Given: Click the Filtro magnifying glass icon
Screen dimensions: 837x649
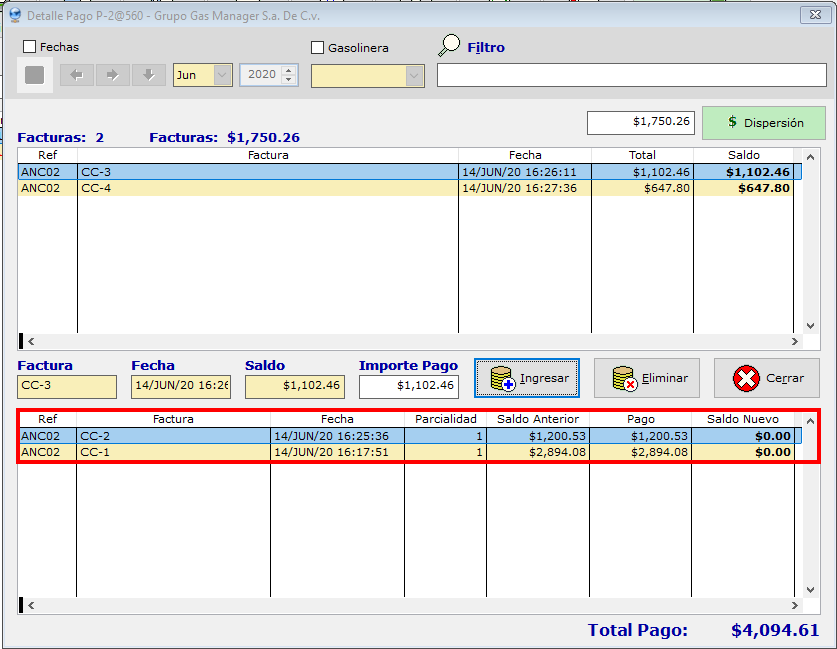Looking at the screenshot, I should click(450, 46).
